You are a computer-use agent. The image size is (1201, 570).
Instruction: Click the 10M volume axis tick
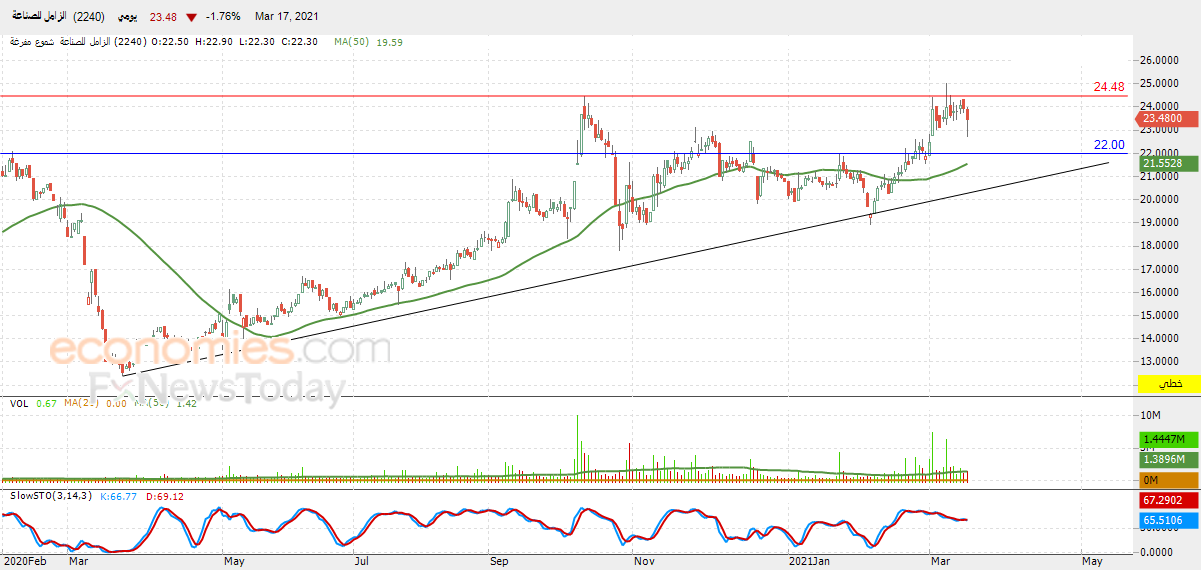point(1150,414)
